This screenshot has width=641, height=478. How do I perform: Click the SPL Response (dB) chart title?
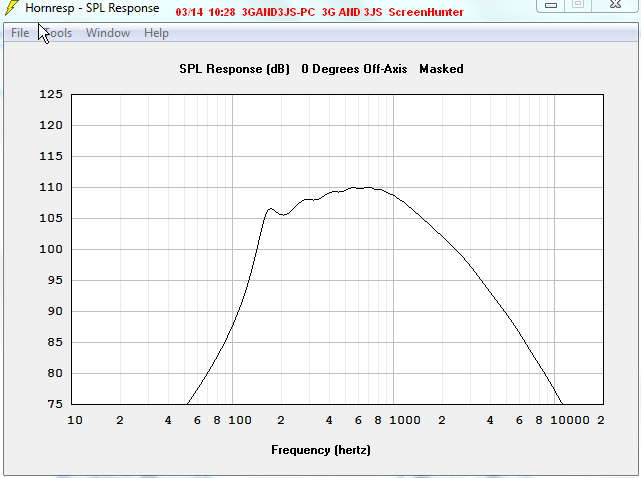click(234, 69)
